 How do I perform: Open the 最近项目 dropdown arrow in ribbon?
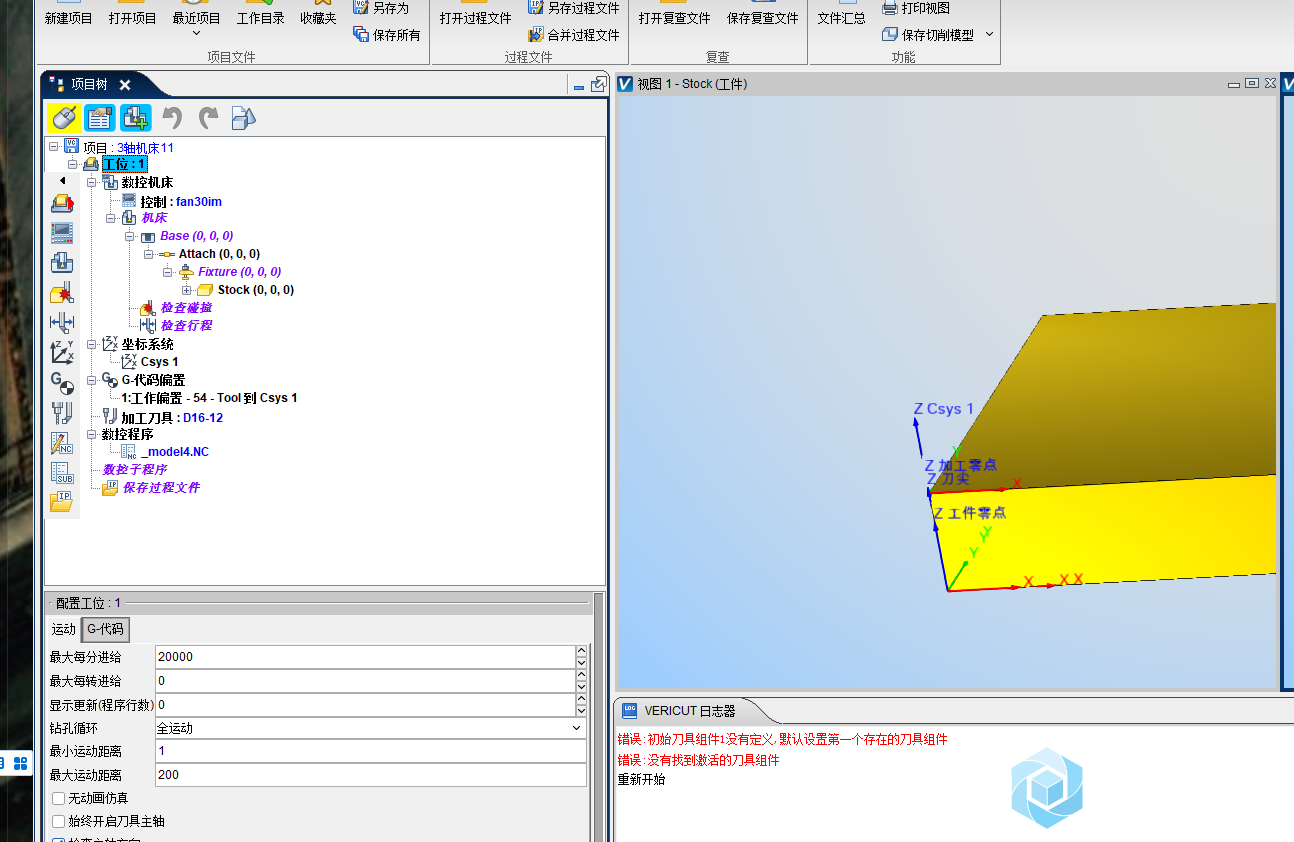(x=196, y=34)
